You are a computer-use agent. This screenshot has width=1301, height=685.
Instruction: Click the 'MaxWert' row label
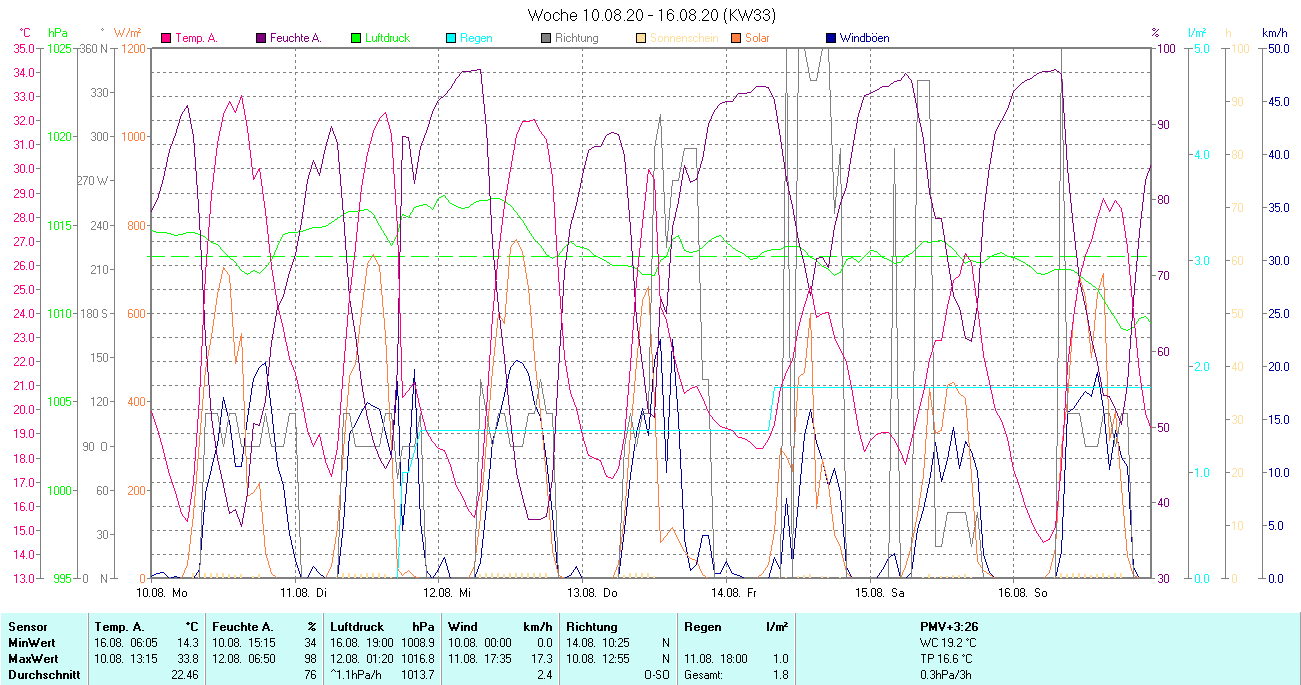coord(33,659)
